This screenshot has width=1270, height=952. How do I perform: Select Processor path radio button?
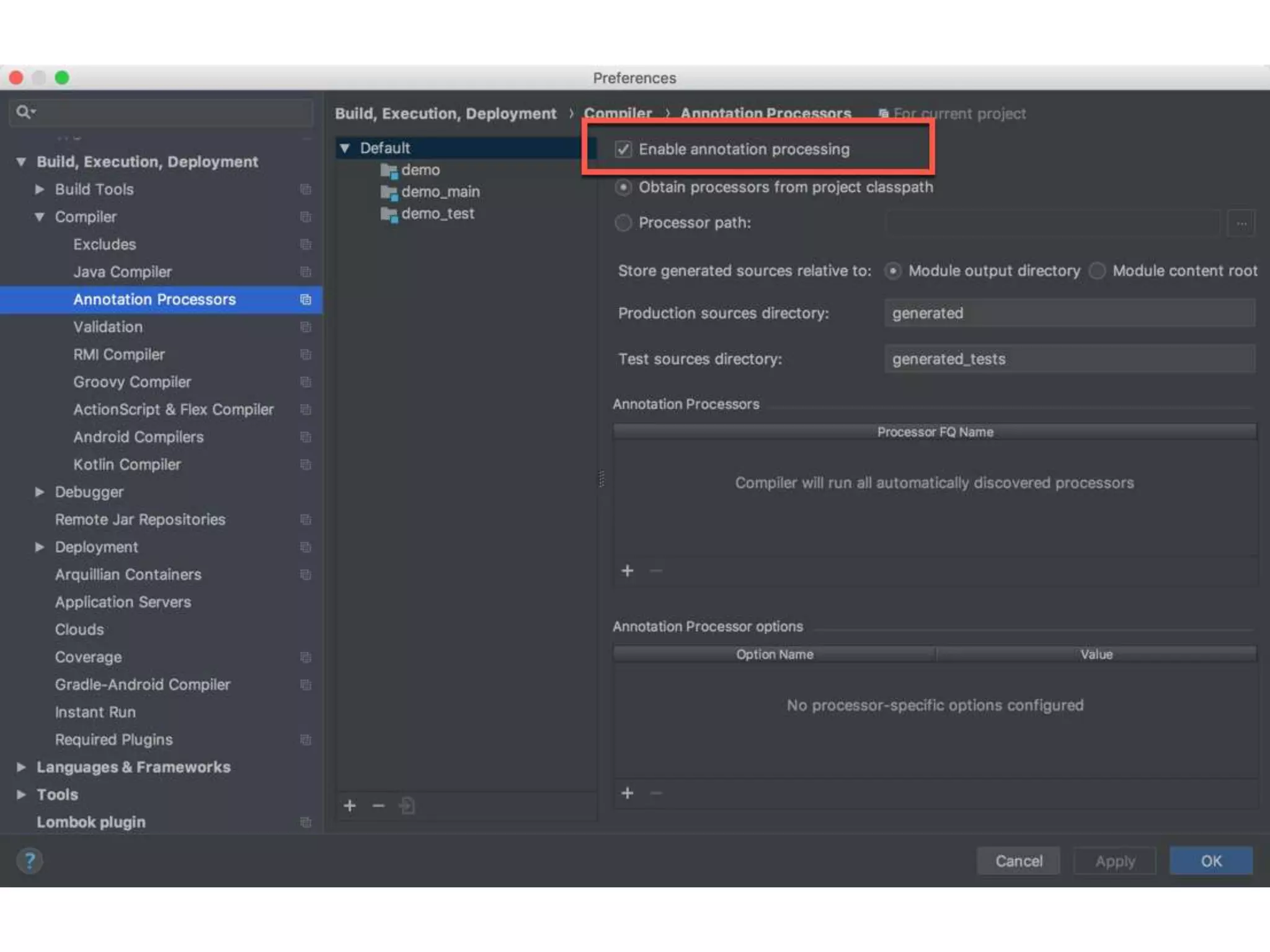click(623, 223)
